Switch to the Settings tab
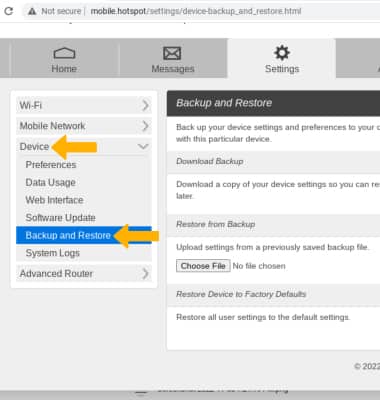 282,59
